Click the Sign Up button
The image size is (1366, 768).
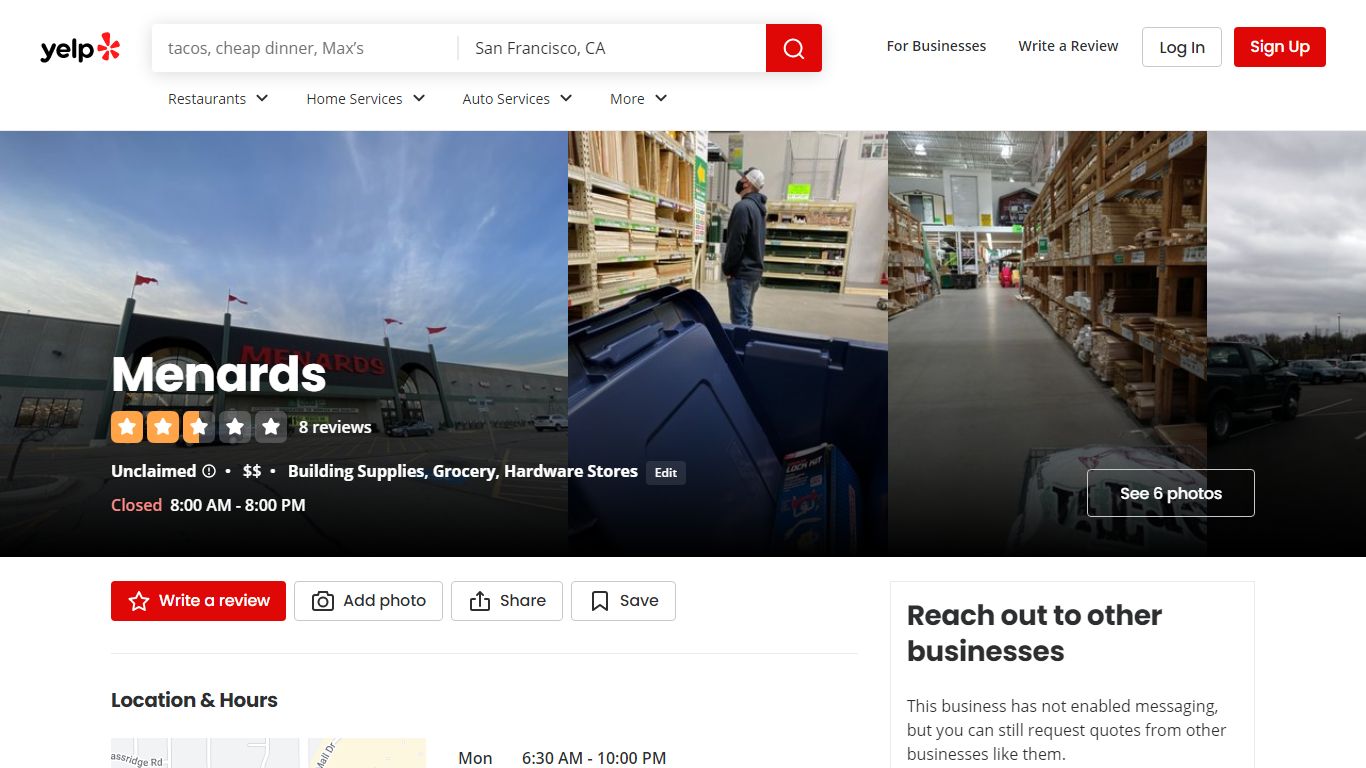pos(1280,47)
